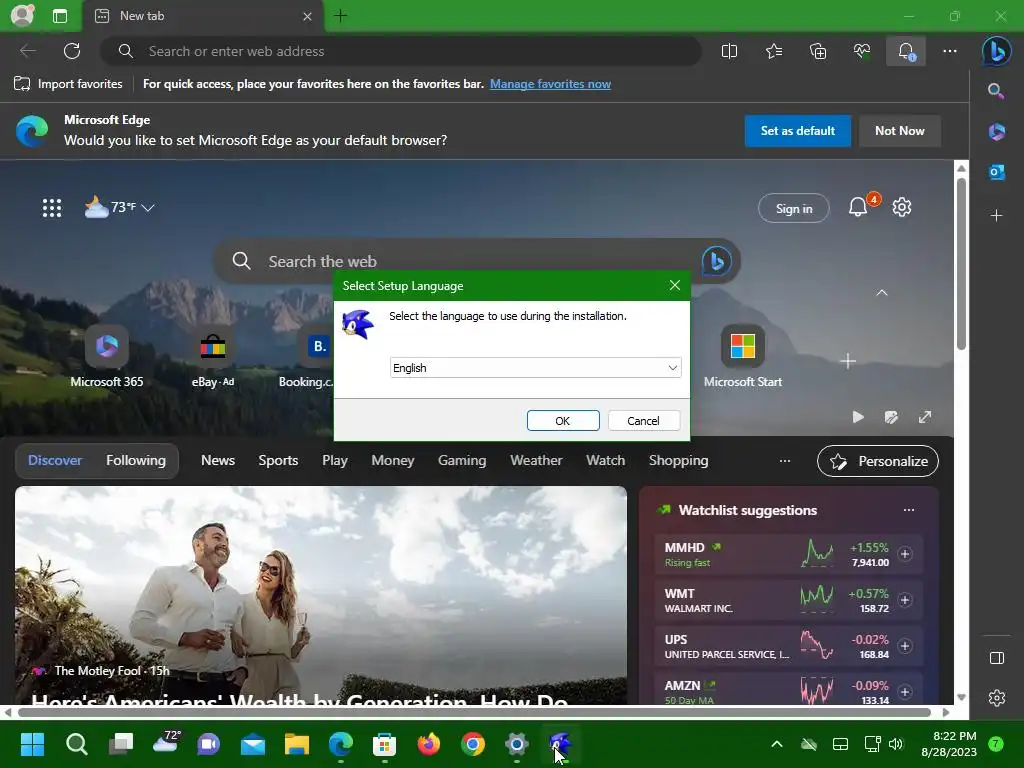
Task: Open more feed categories ellipsis
Action: [x=785, y=460]
